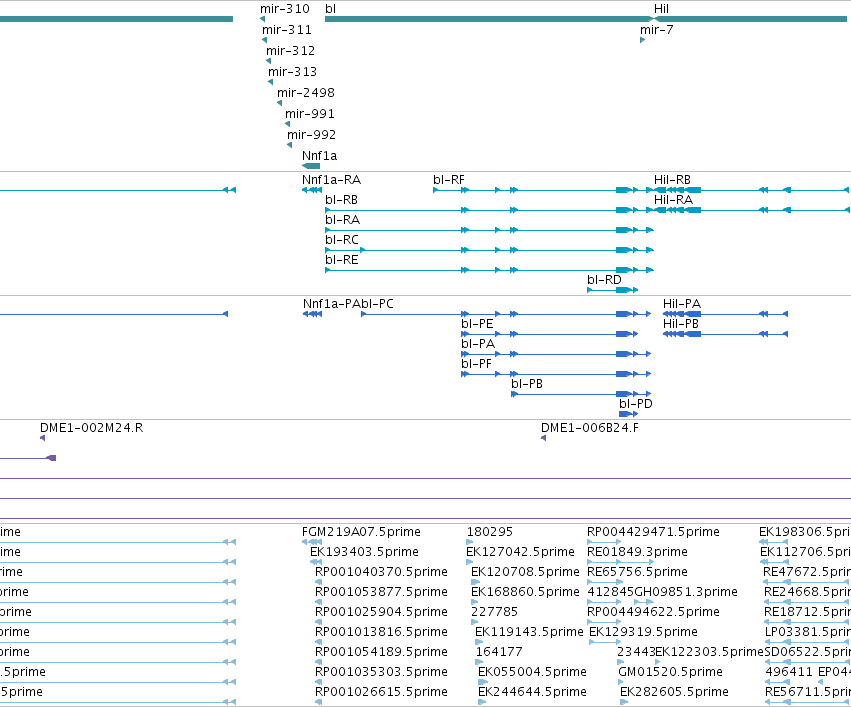851x707 pixels.
Task: Click DME1-006B24.F purple arrow marker
Action: coord(543,438)
